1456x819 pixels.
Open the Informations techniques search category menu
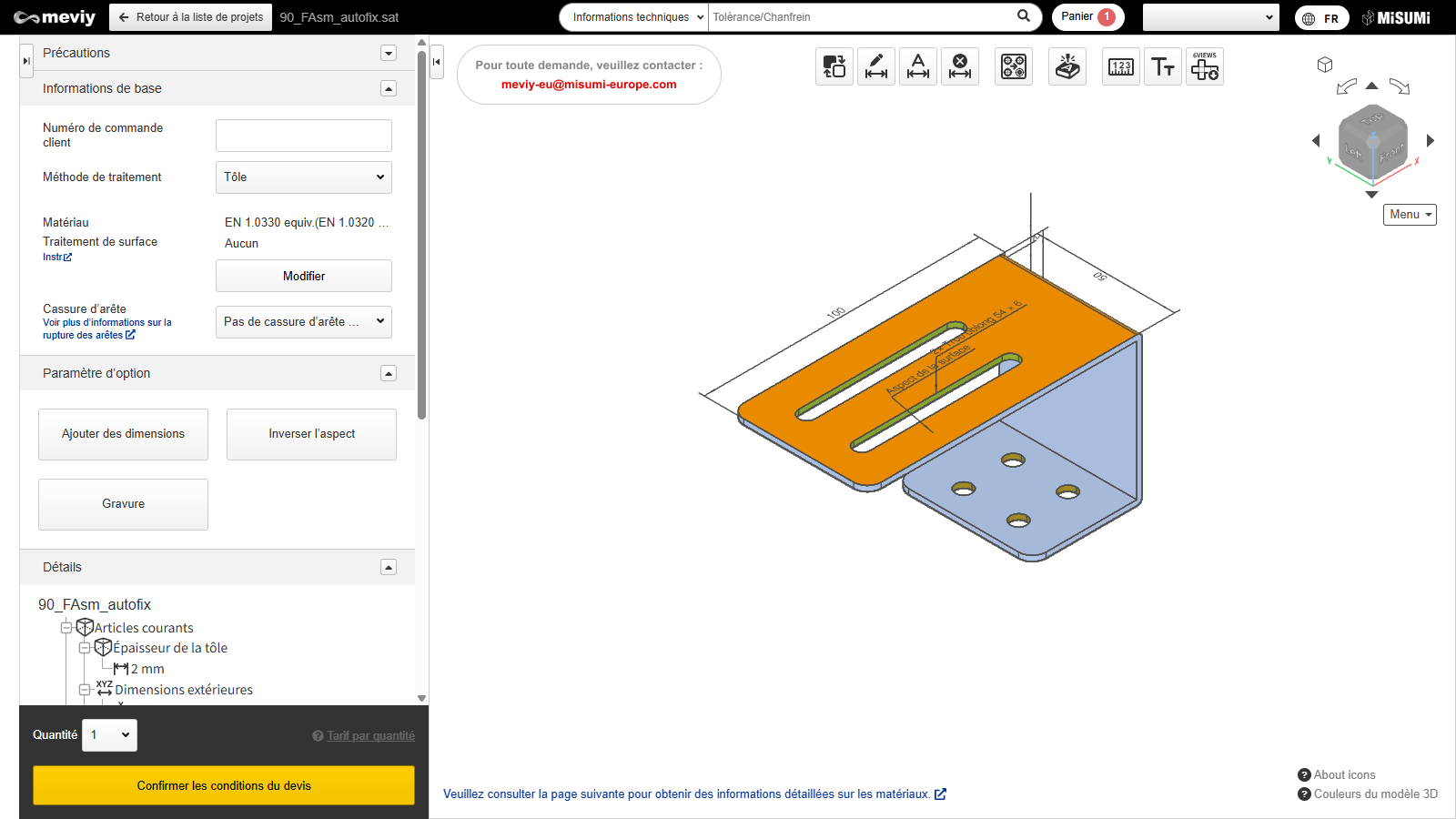pos(634,17)
